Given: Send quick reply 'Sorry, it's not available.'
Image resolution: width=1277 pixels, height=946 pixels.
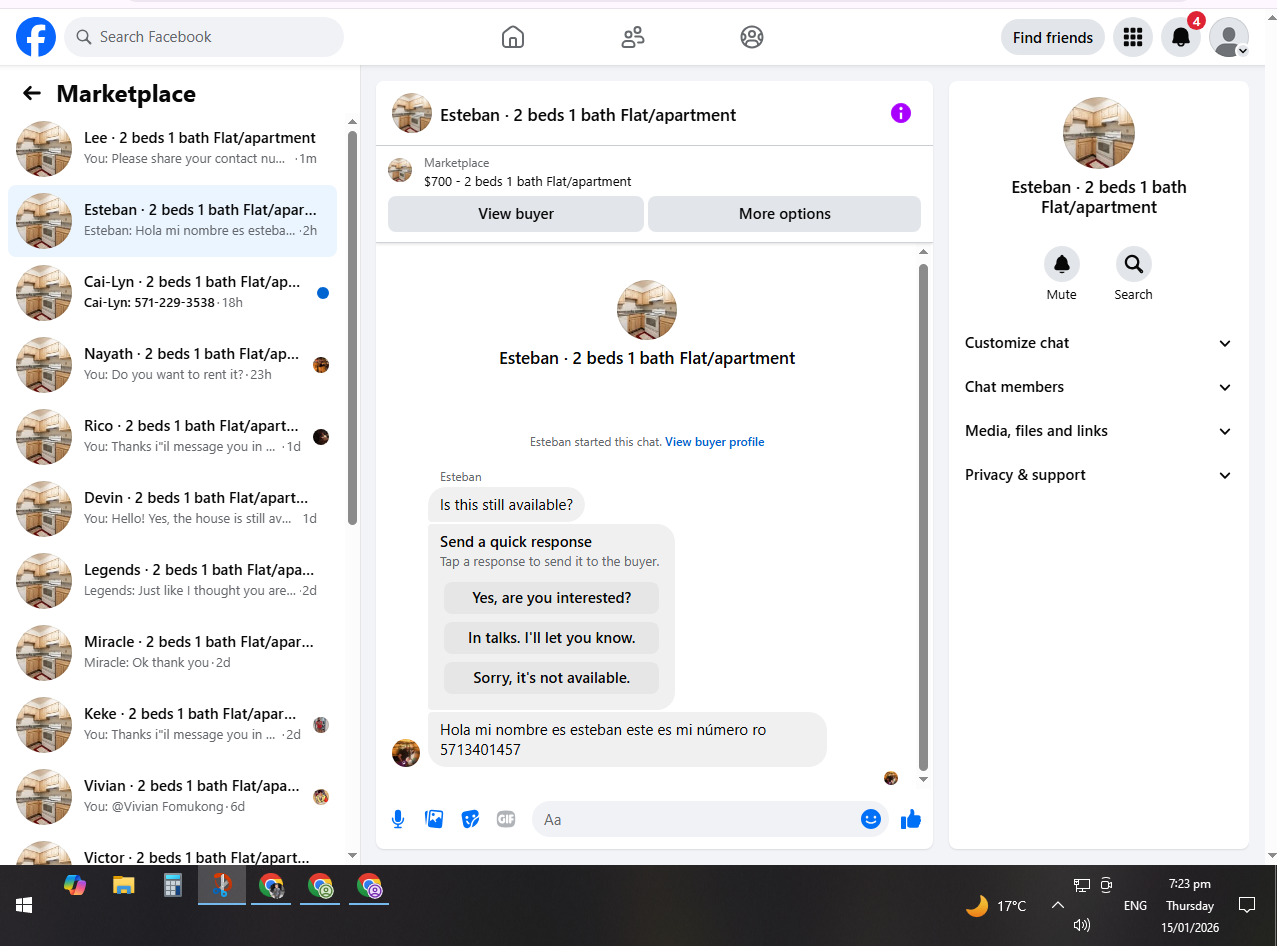Looking at the screenshot, I should pyautogui.click(x=552, y=678).
